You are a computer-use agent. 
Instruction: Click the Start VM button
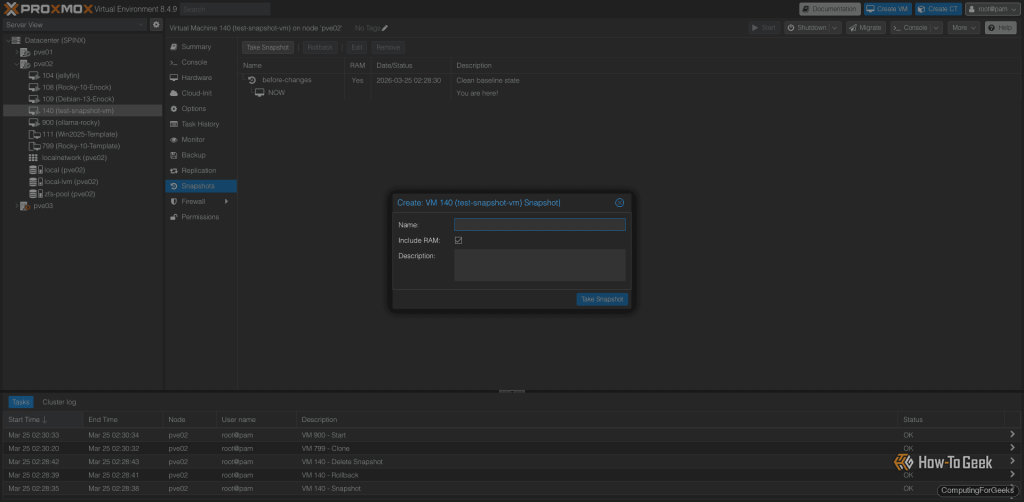point(764,28)
